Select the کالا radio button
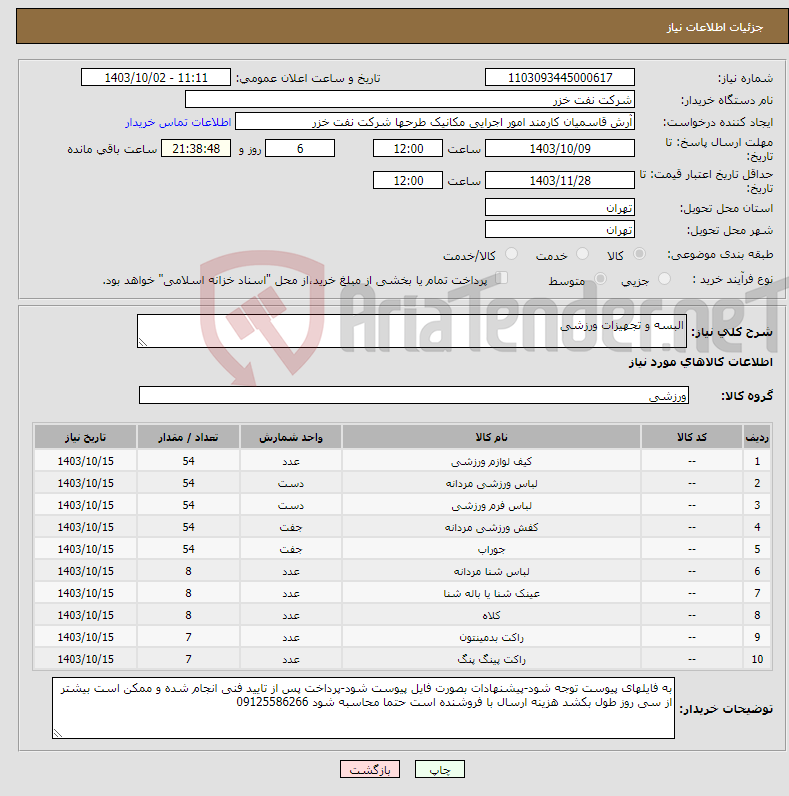789x796 pixels. (x=639, y=254)
